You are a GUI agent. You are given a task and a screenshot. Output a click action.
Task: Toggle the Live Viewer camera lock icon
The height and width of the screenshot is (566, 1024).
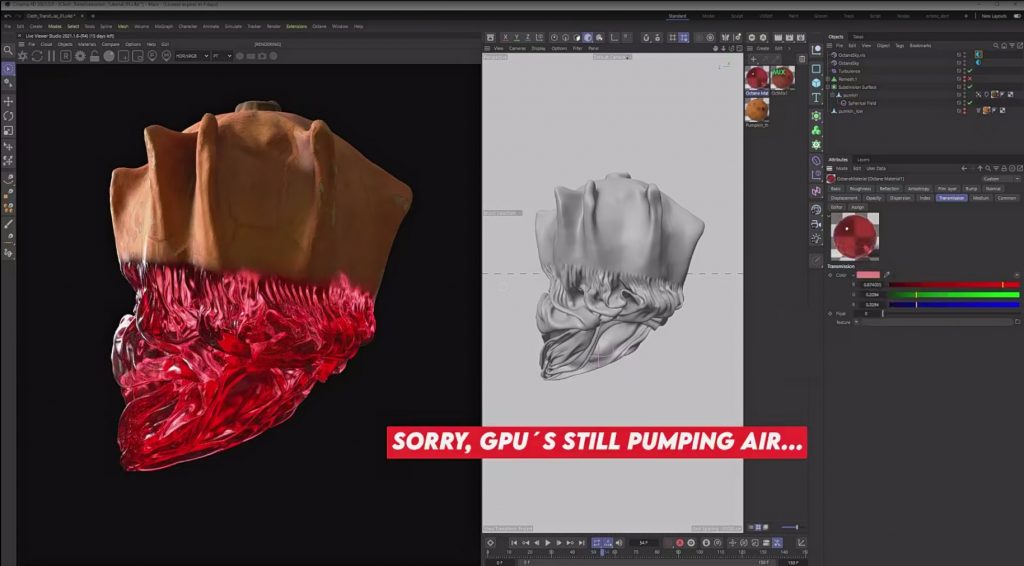click(x=95, y=56)
